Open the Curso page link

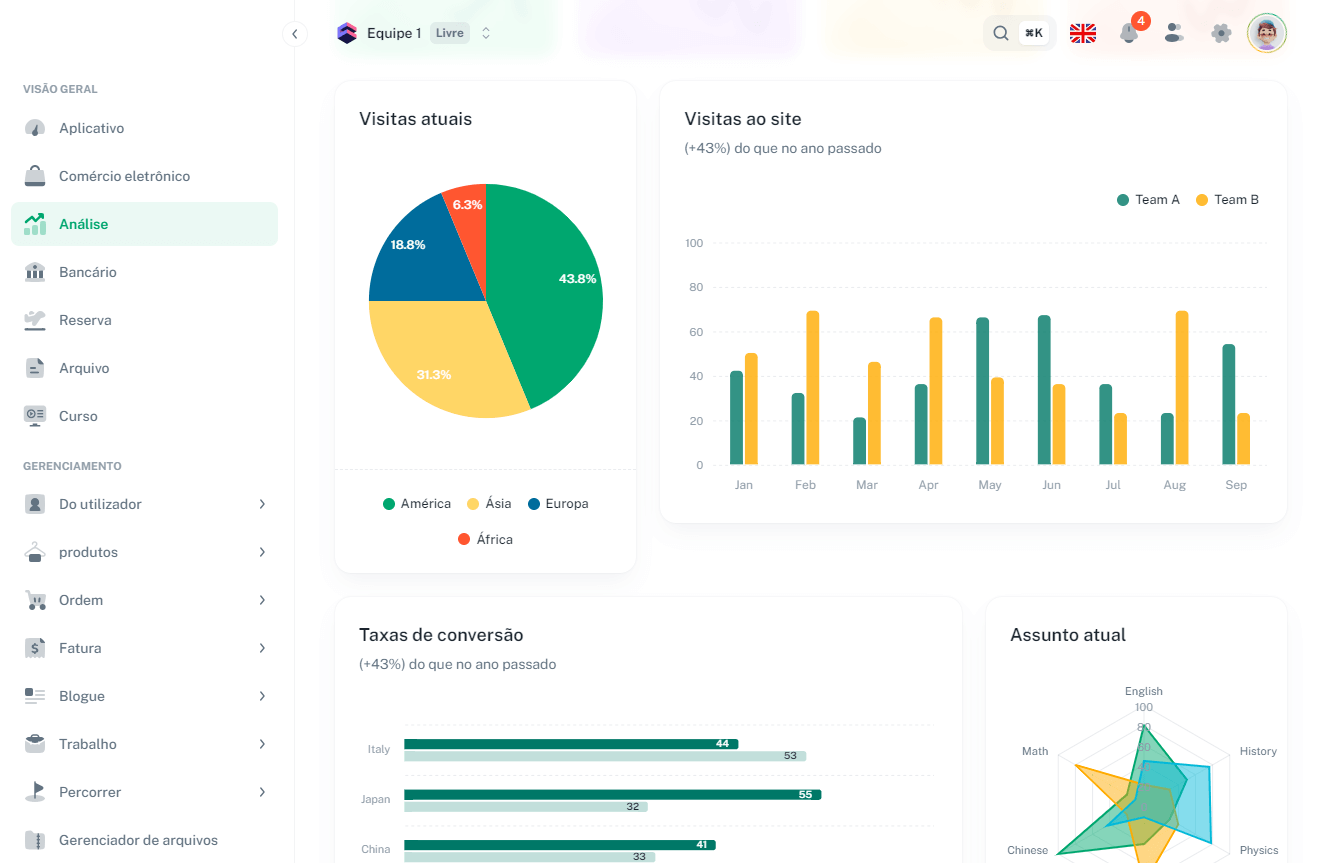tap(78, 416)
